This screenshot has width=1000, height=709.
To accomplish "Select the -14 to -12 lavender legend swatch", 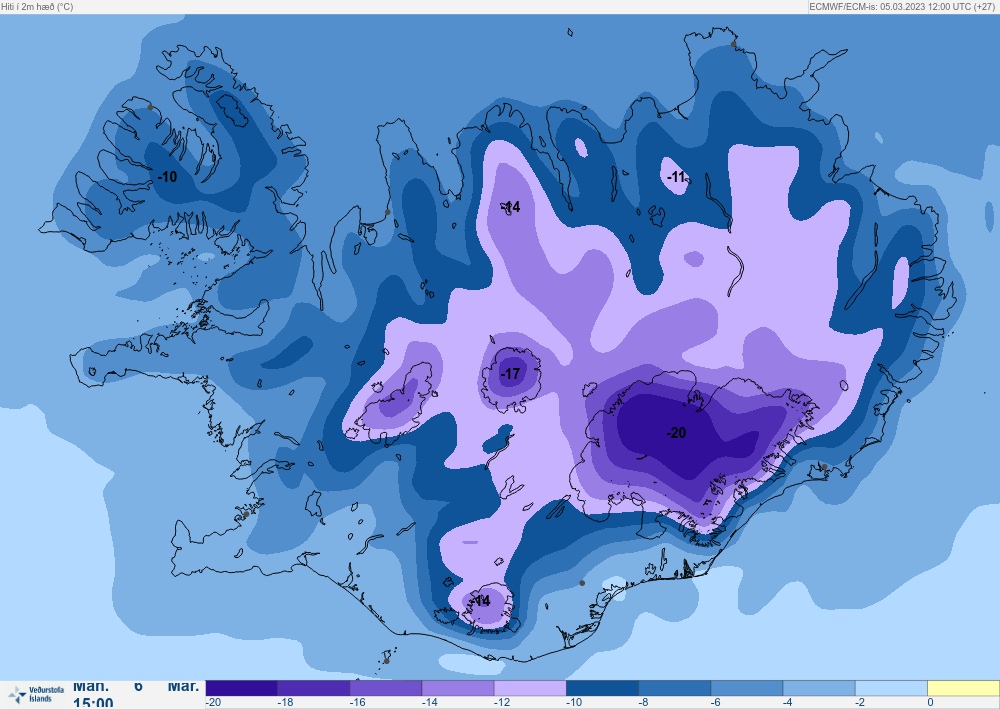I will point(458,688).
